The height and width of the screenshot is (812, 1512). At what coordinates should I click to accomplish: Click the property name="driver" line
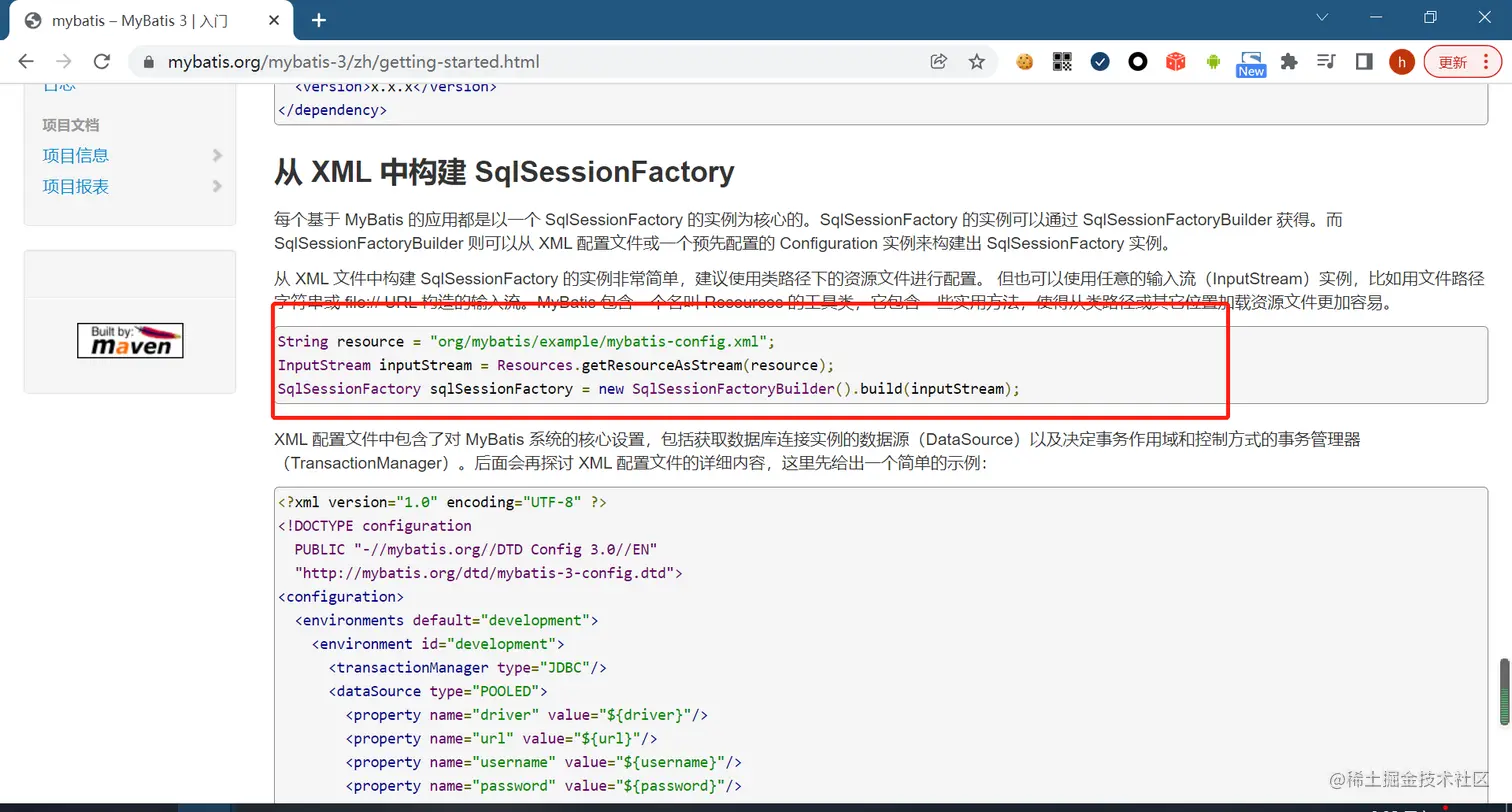527,715
